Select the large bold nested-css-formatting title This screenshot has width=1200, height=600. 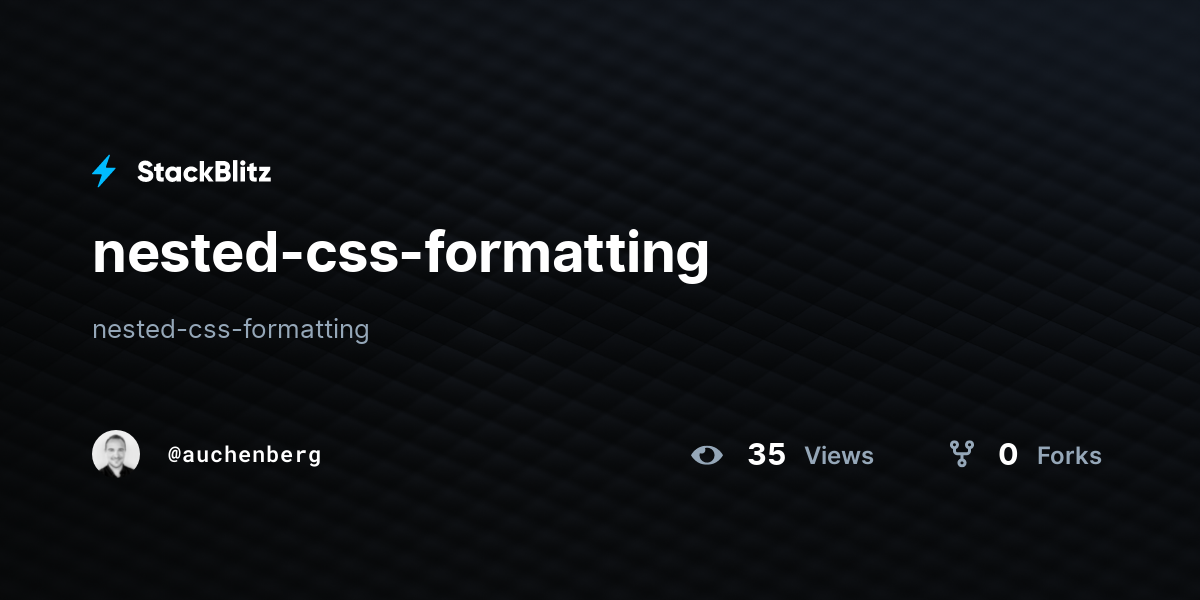[x=401, y=254]
